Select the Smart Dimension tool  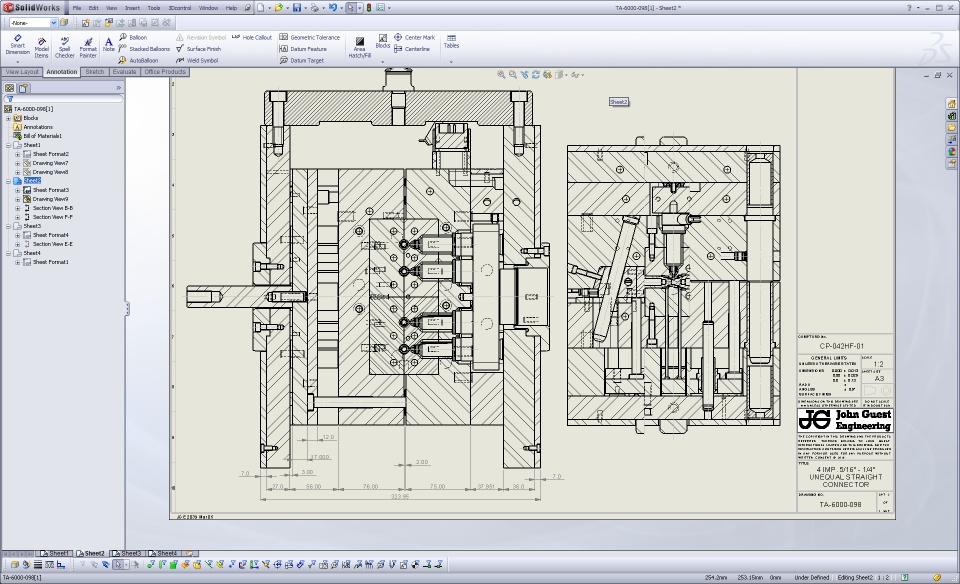pos(17,44)
